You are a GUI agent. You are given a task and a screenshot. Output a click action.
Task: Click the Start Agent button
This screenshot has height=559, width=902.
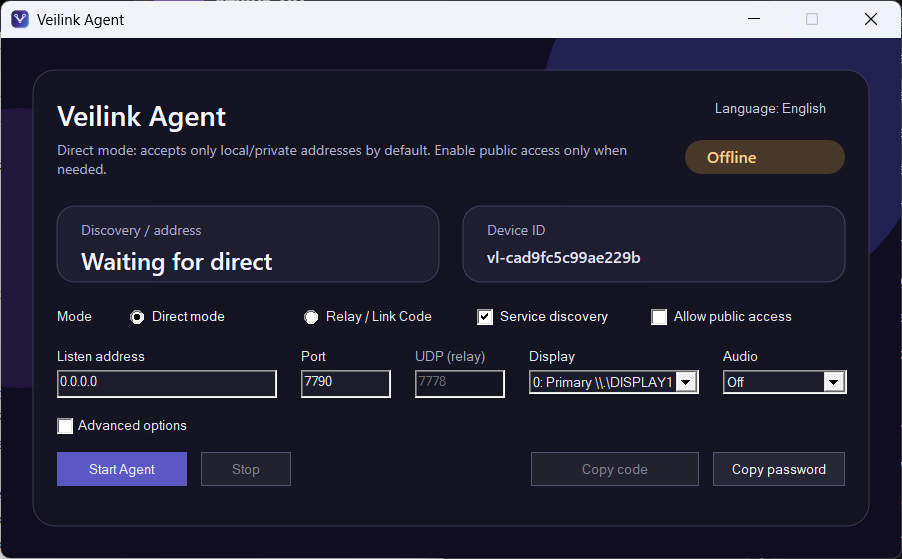pos(122,469)
